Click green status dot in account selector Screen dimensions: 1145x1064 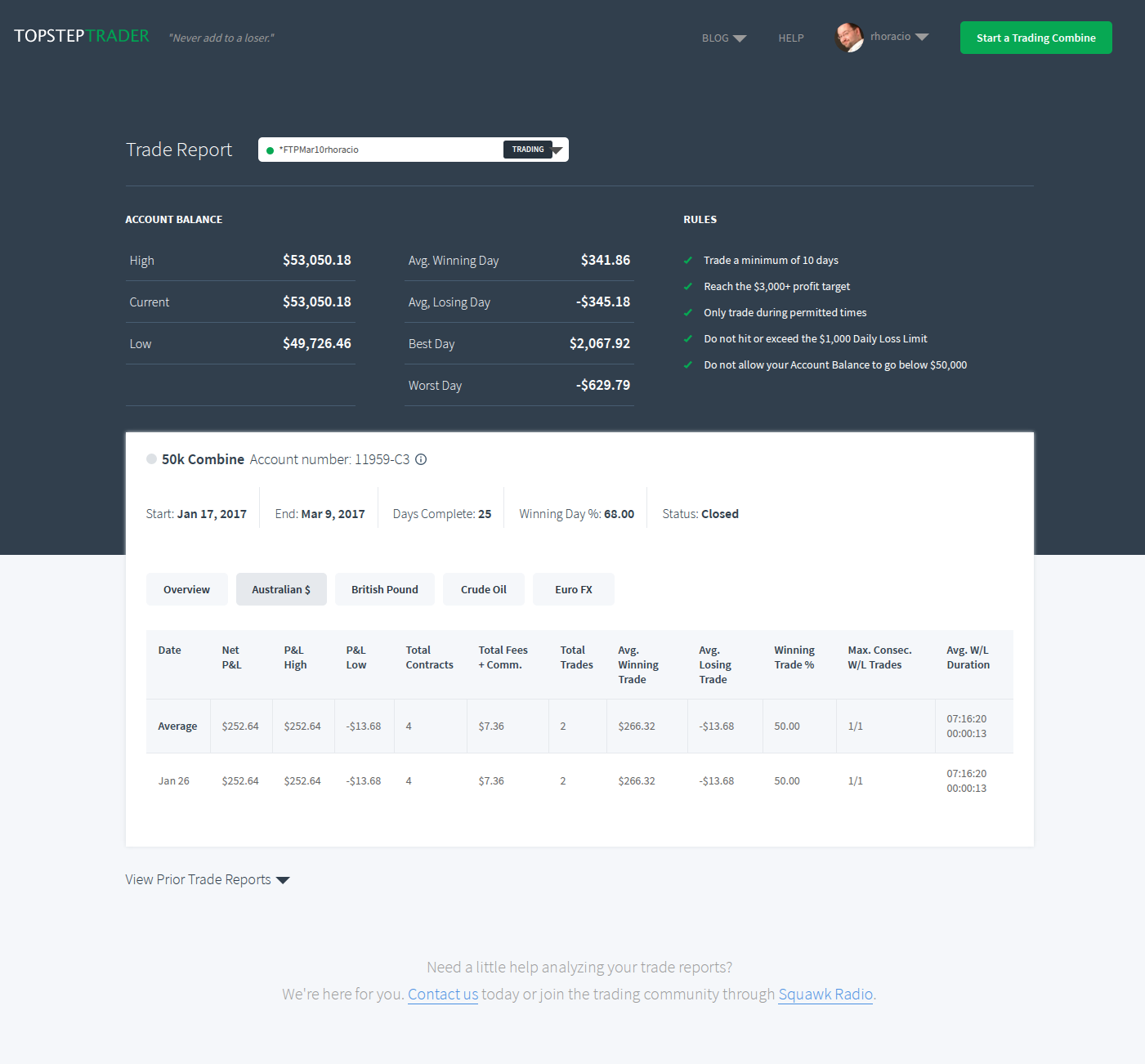pyautogui.click(x=271, y=150)
